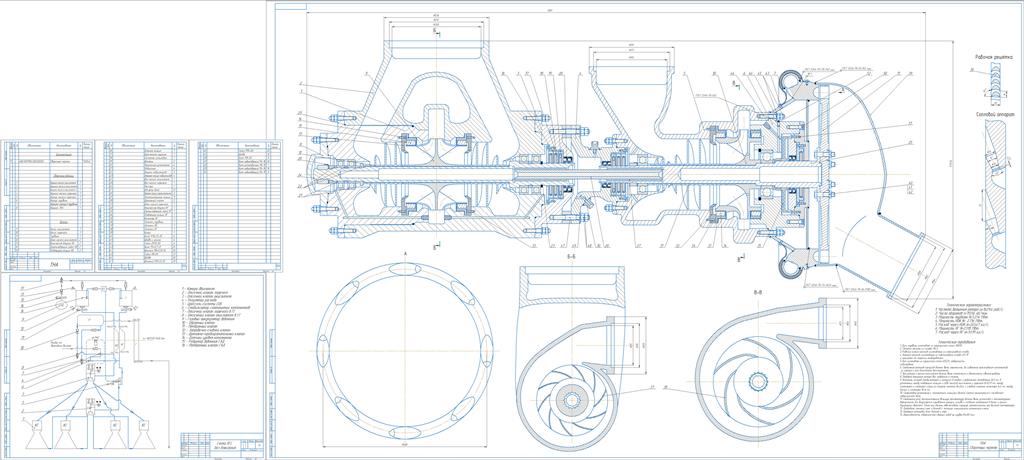Click the 'Рабочая решетка' detail title
The image size is (1024, 460).
click(x=993, y=58)
